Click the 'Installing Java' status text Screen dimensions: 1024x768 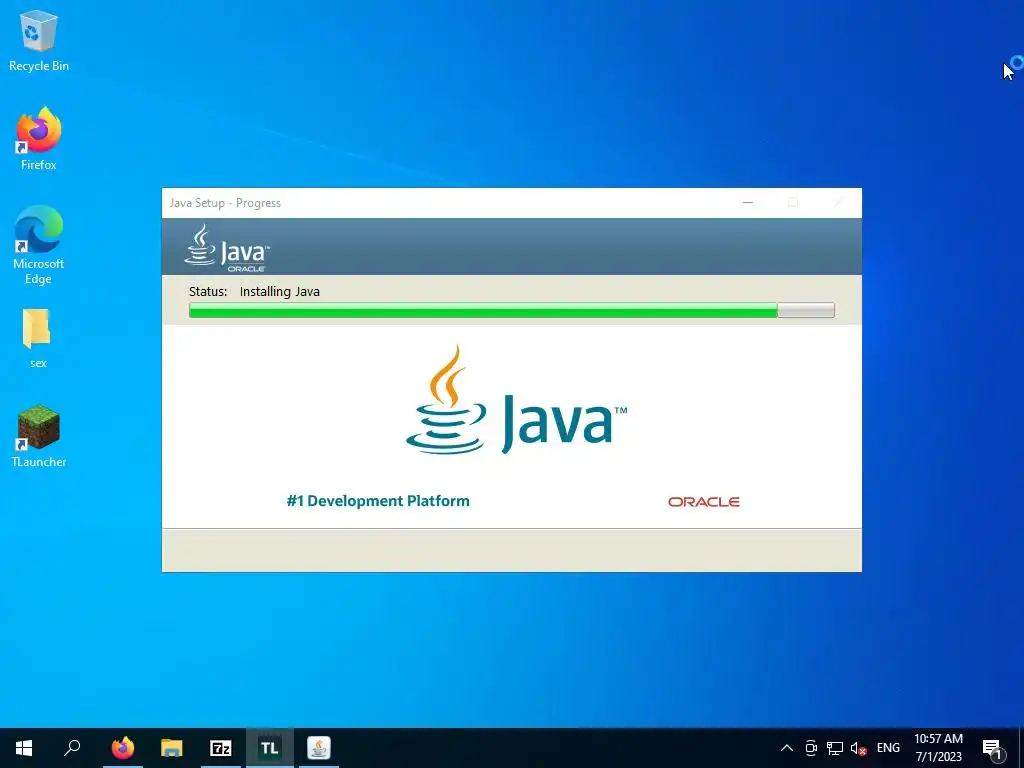tap(280, 291)
